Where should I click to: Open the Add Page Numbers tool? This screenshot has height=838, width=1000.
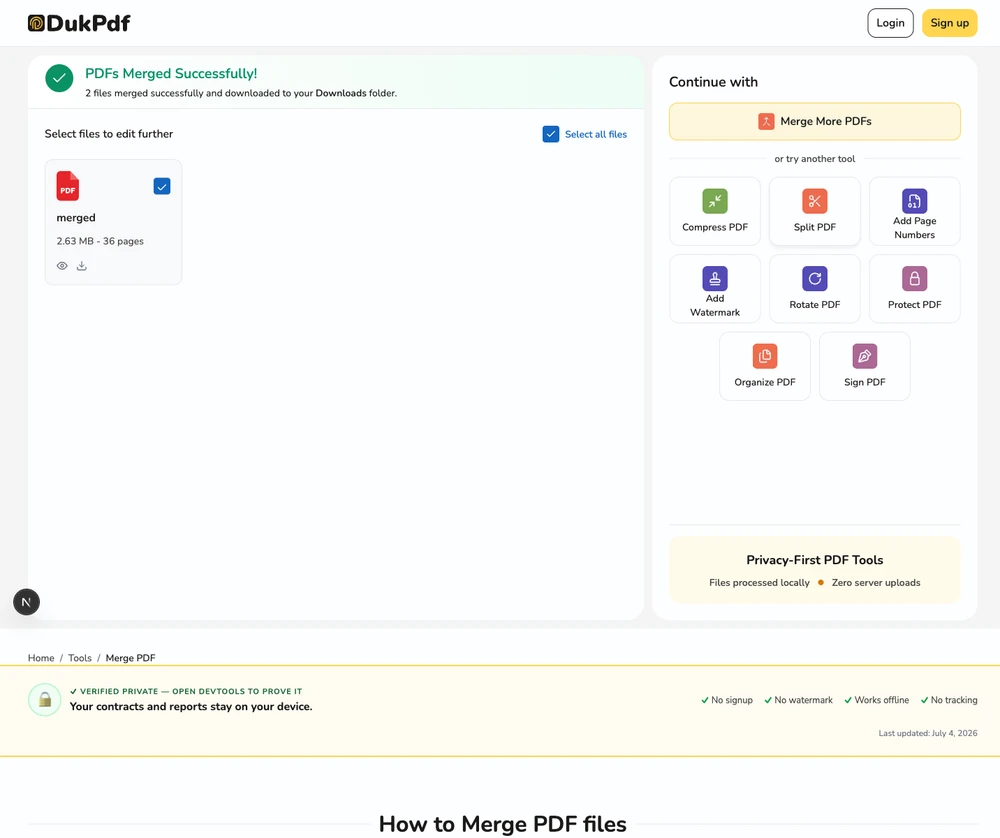(x=915, y=211)
